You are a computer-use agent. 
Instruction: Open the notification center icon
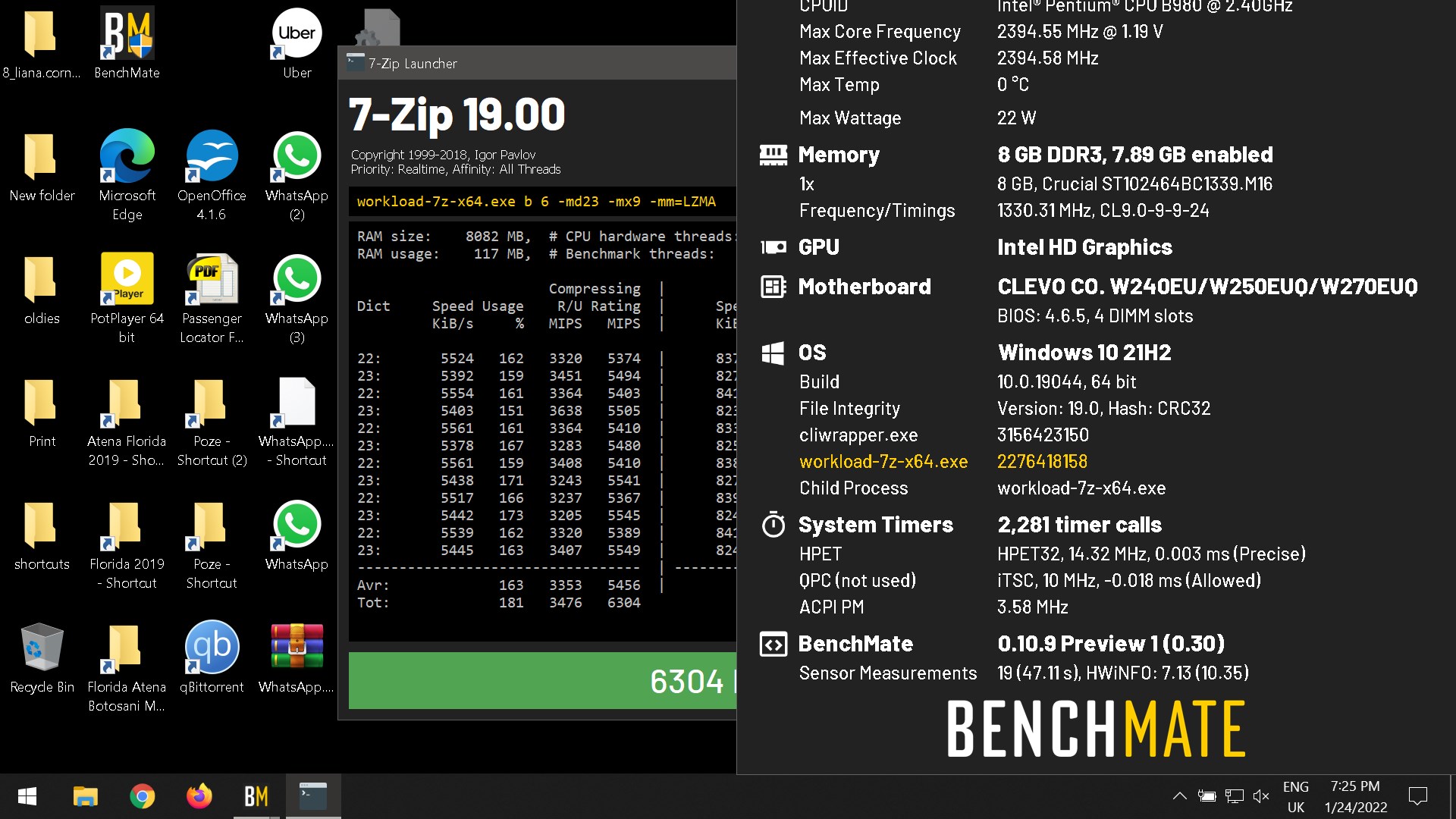pos(1417,796)
